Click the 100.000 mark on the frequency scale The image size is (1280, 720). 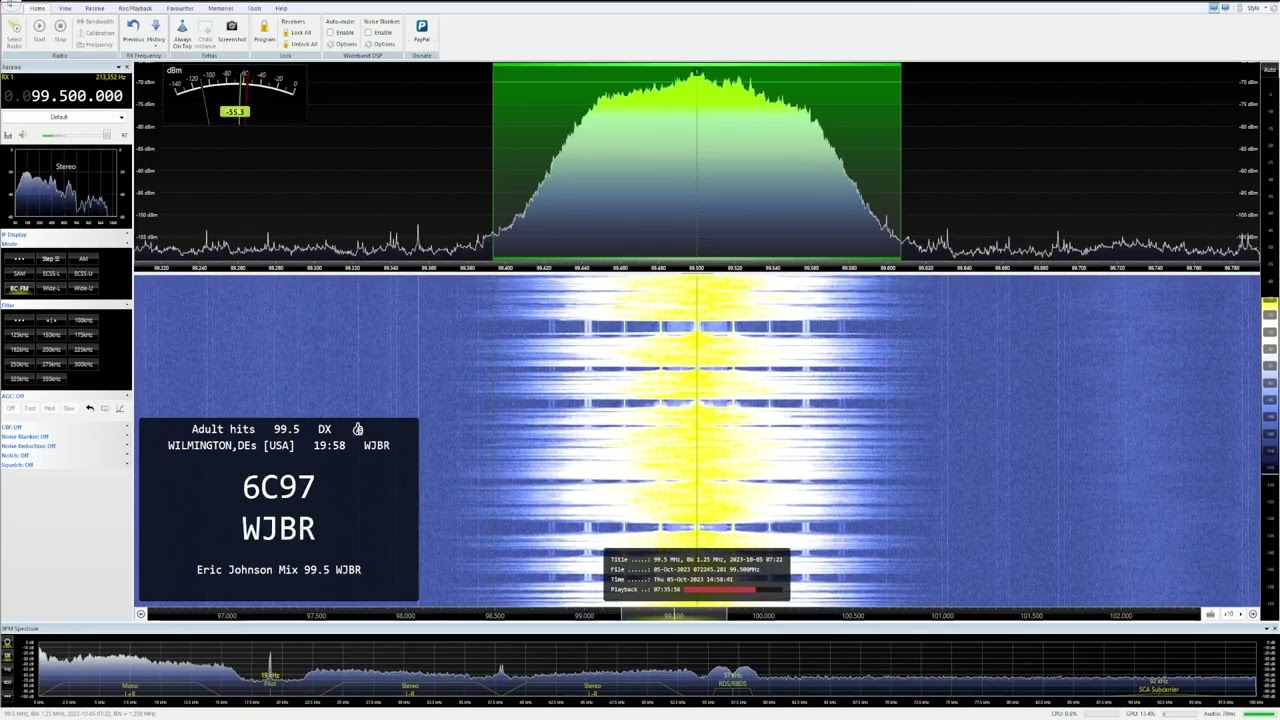pyautogui.click(x=763, y=616)
